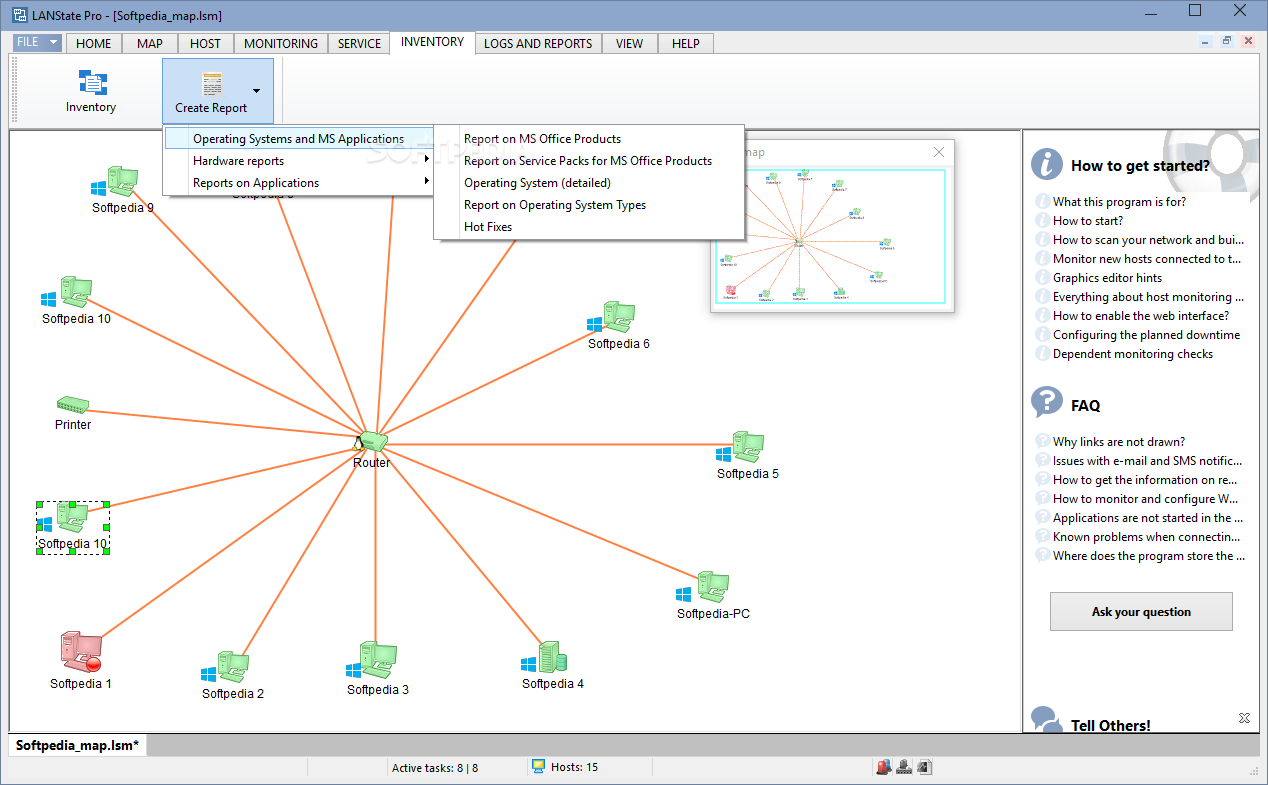Viewport: 1268px width, 785px height.
Task: Click the Hosts monitor icon in status bar
Action: (x=539, y=767)
